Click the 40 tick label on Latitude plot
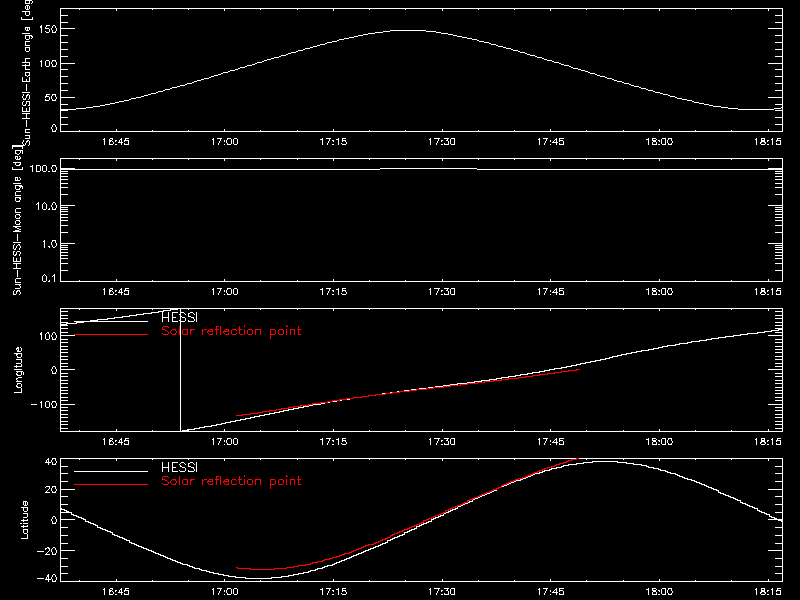 [x=51, y=462]
